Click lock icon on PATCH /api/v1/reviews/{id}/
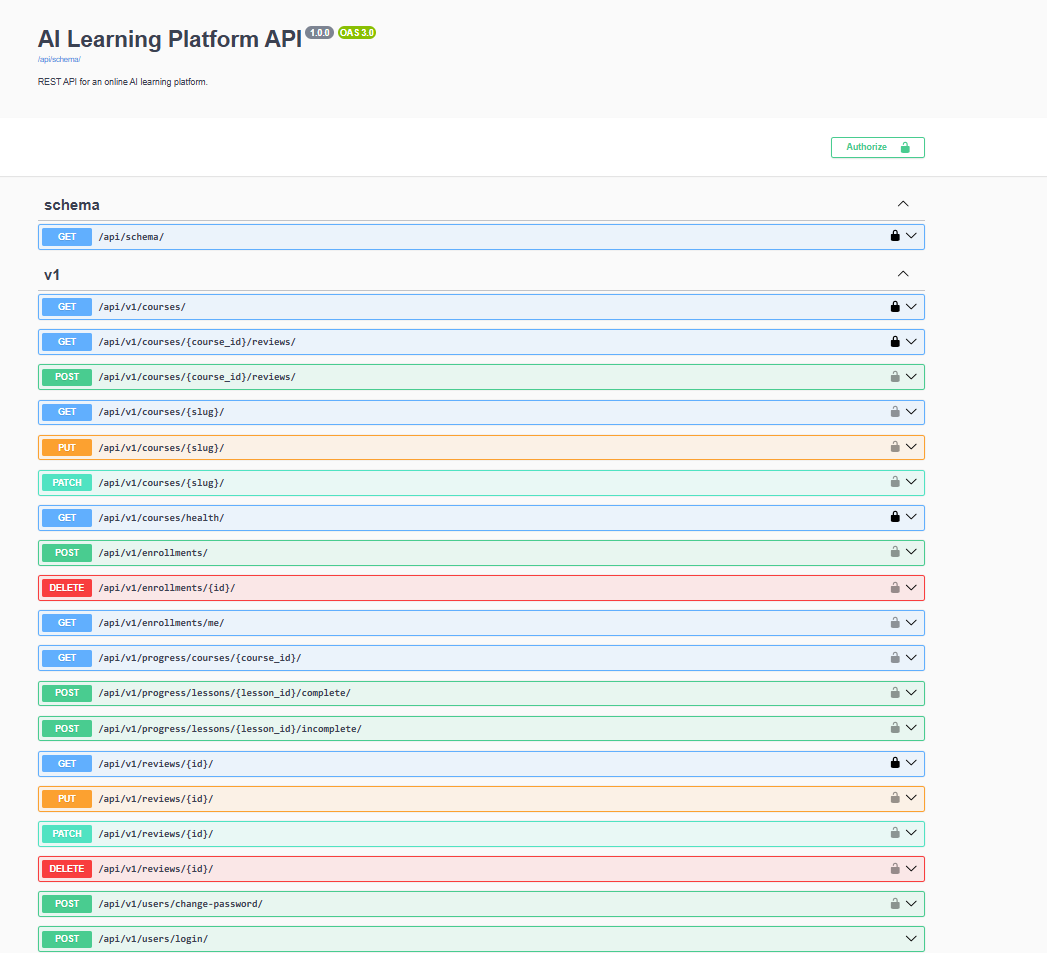Image resolution: width=1047 pixels, height=953 pixels. (x=895, y=833)
